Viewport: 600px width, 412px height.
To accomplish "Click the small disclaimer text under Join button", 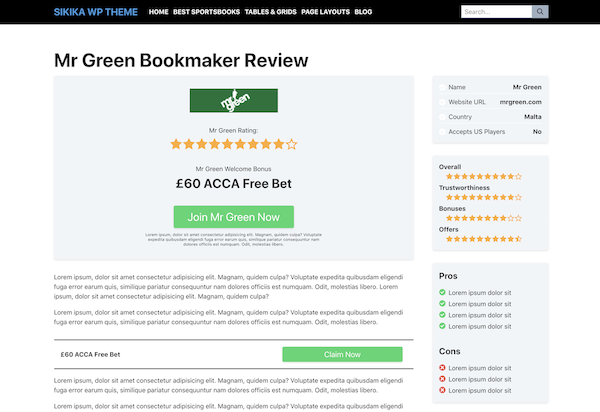I will [x=233, y=239].
